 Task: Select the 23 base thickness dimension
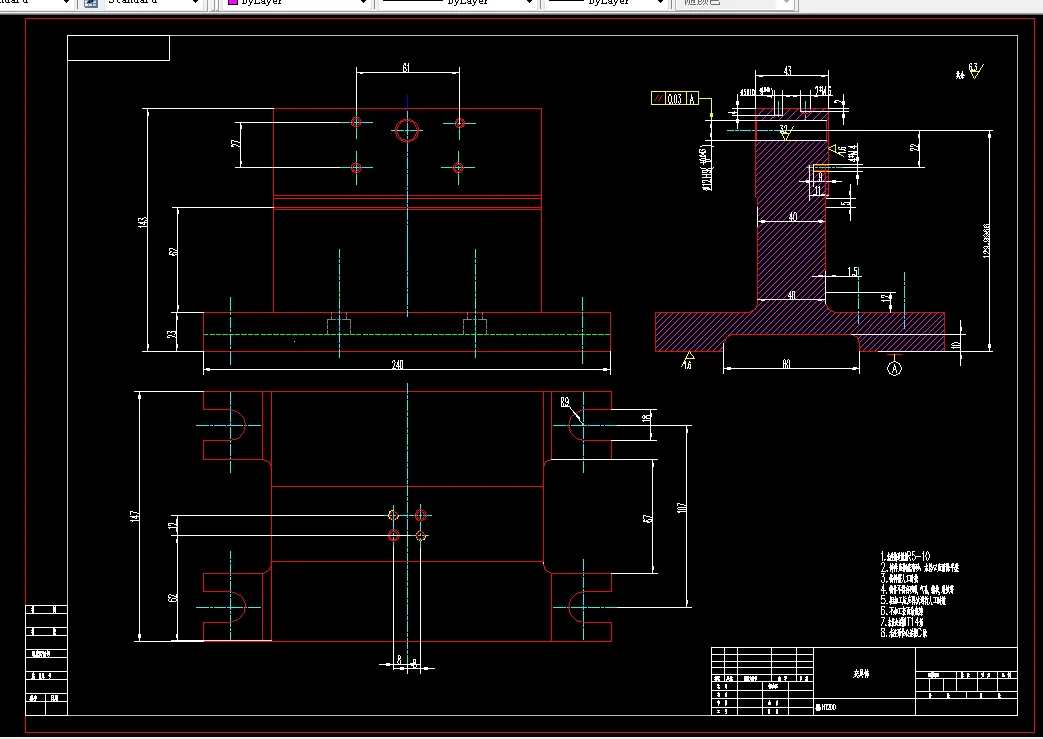pos(172,334)
